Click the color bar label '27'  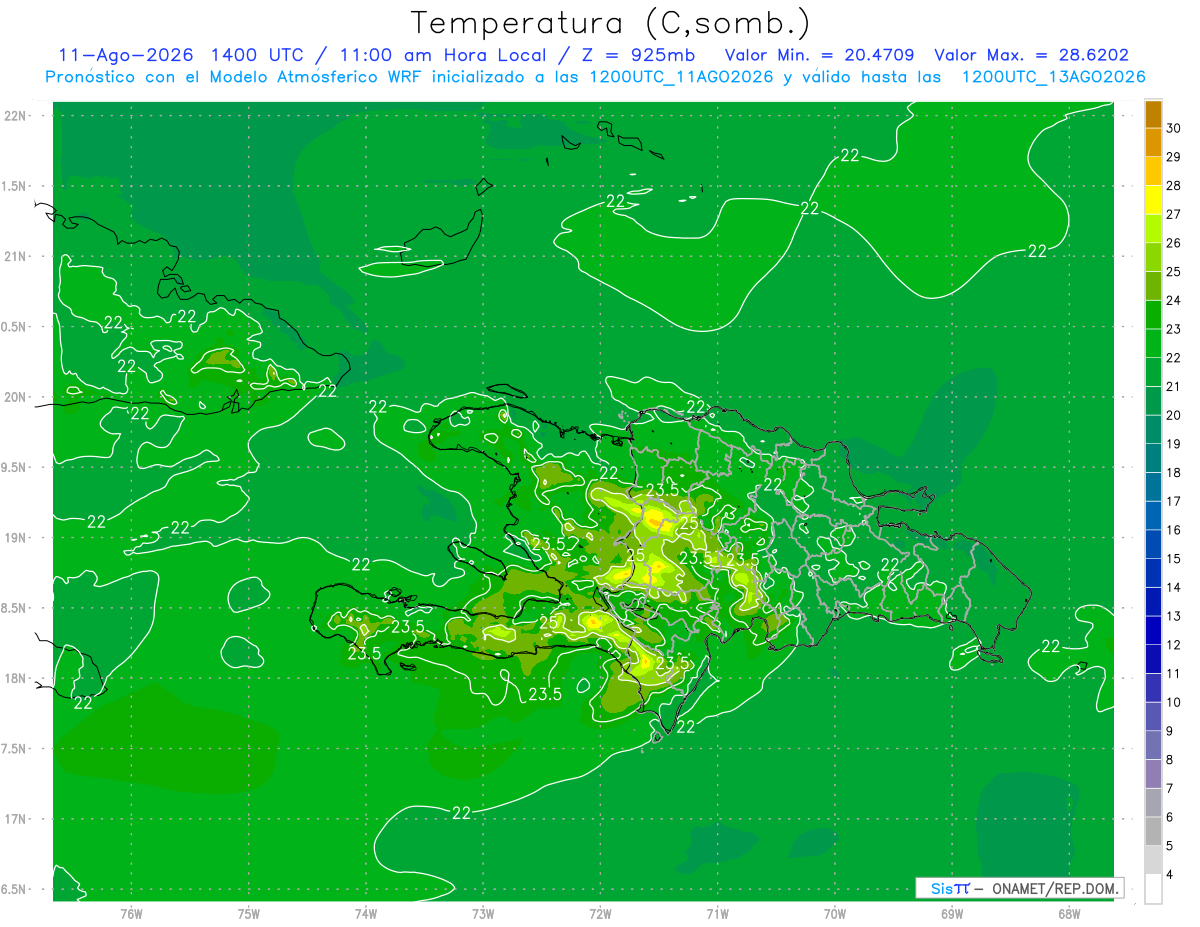(1174, 214)
